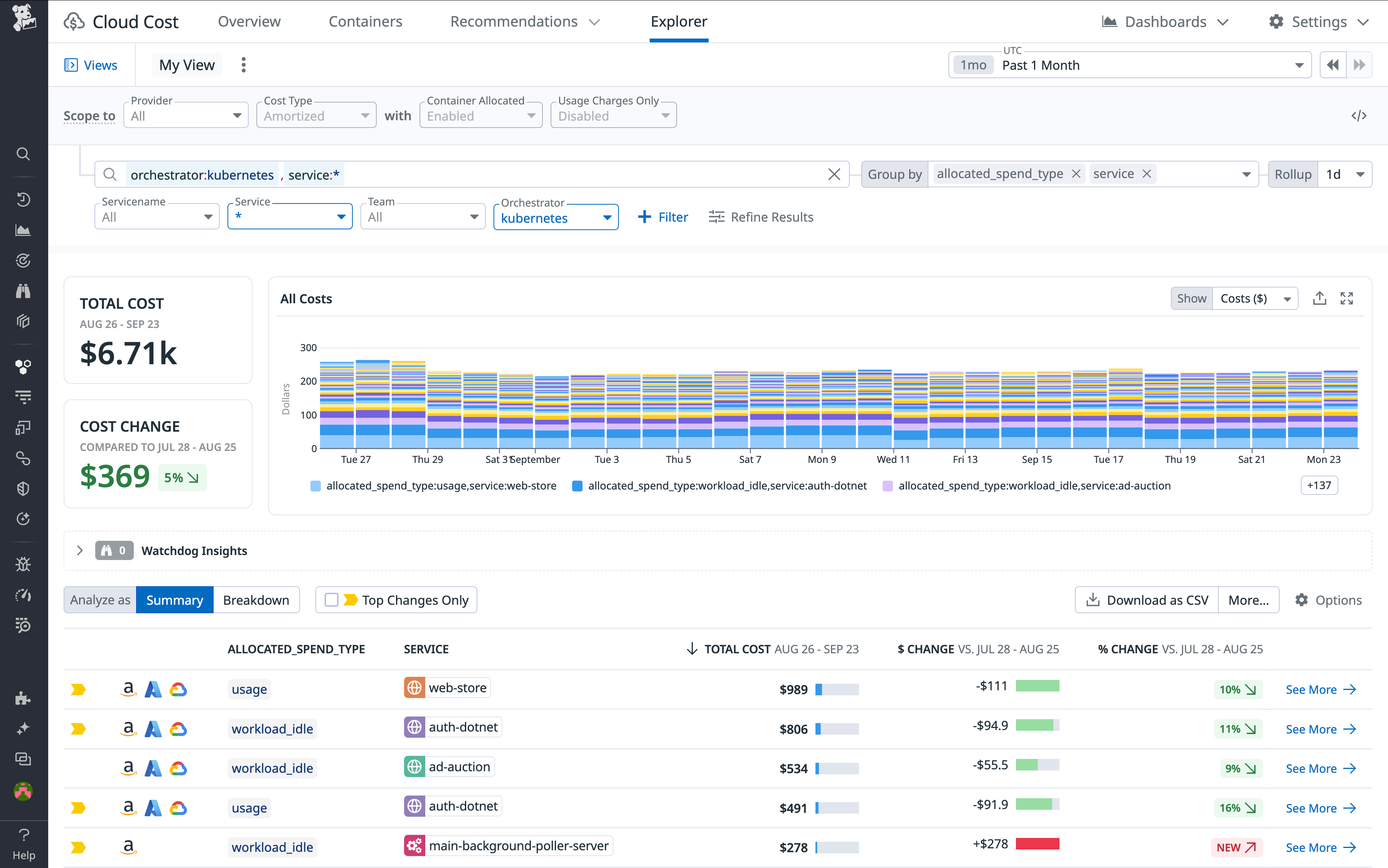Enable the Top Changes Only checkbox
Viewport: 1388px width, 868px height.
(332, 599)
